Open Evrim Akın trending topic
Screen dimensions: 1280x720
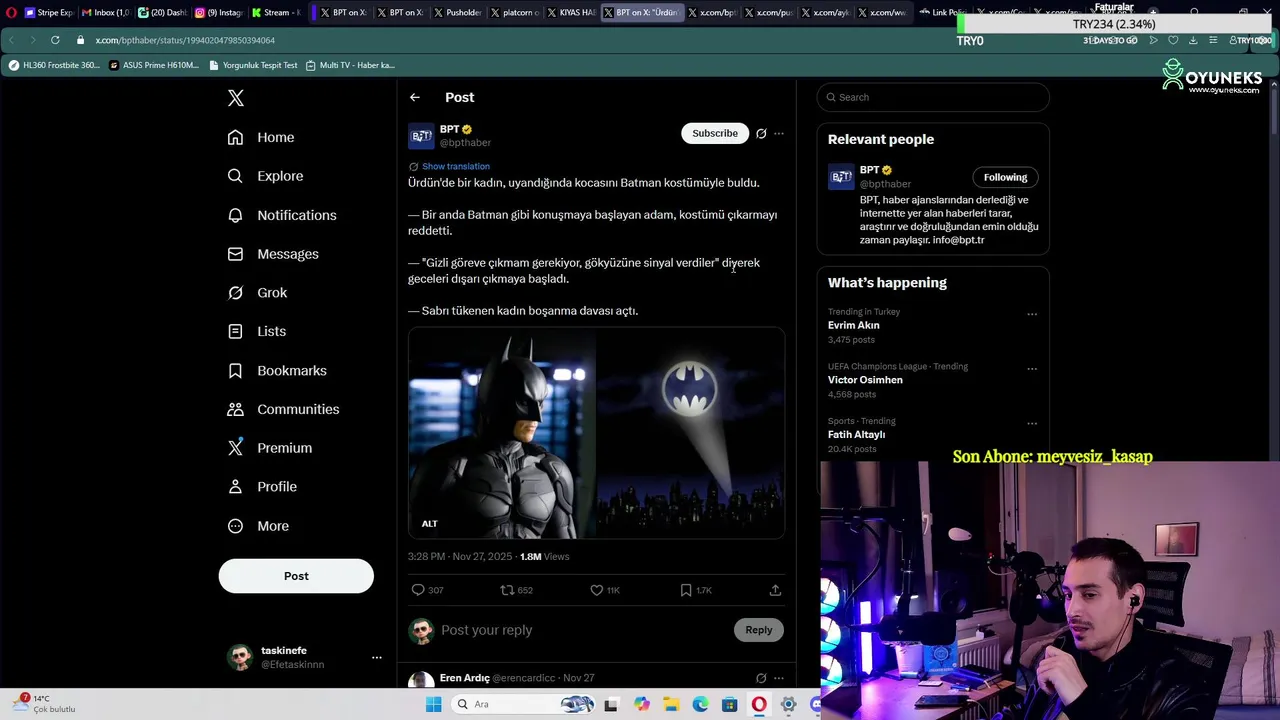click(854, 325)
